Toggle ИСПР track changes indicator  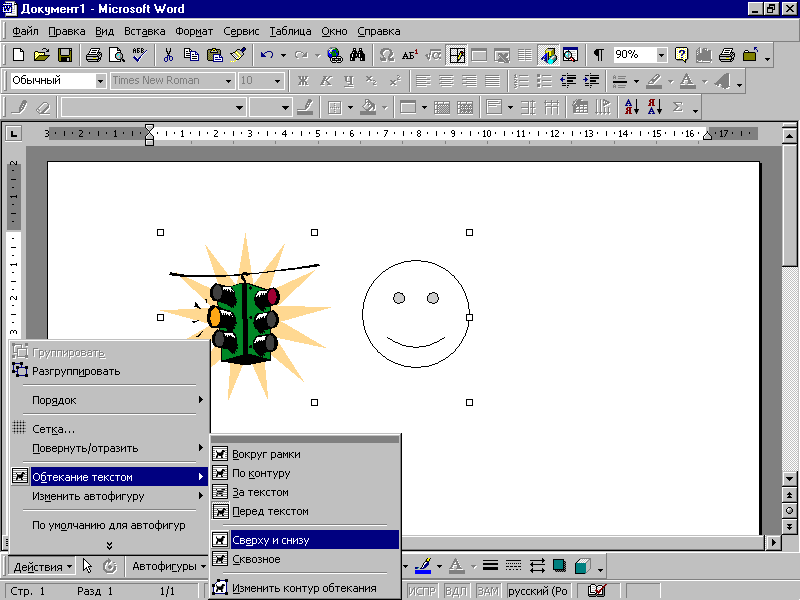click(422, 591)
